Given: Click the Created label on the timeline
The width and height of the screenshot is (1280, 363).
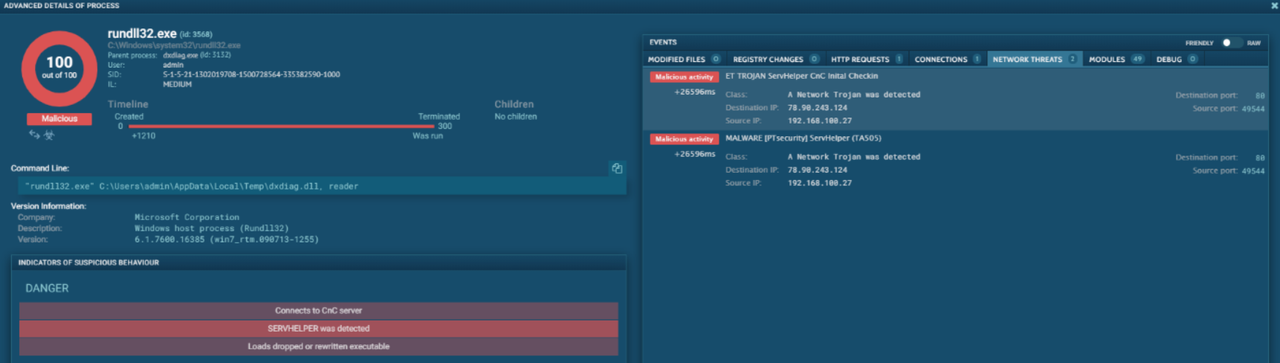Looking at the screenshot, I should pyautogui.click(x=129, y=117).
